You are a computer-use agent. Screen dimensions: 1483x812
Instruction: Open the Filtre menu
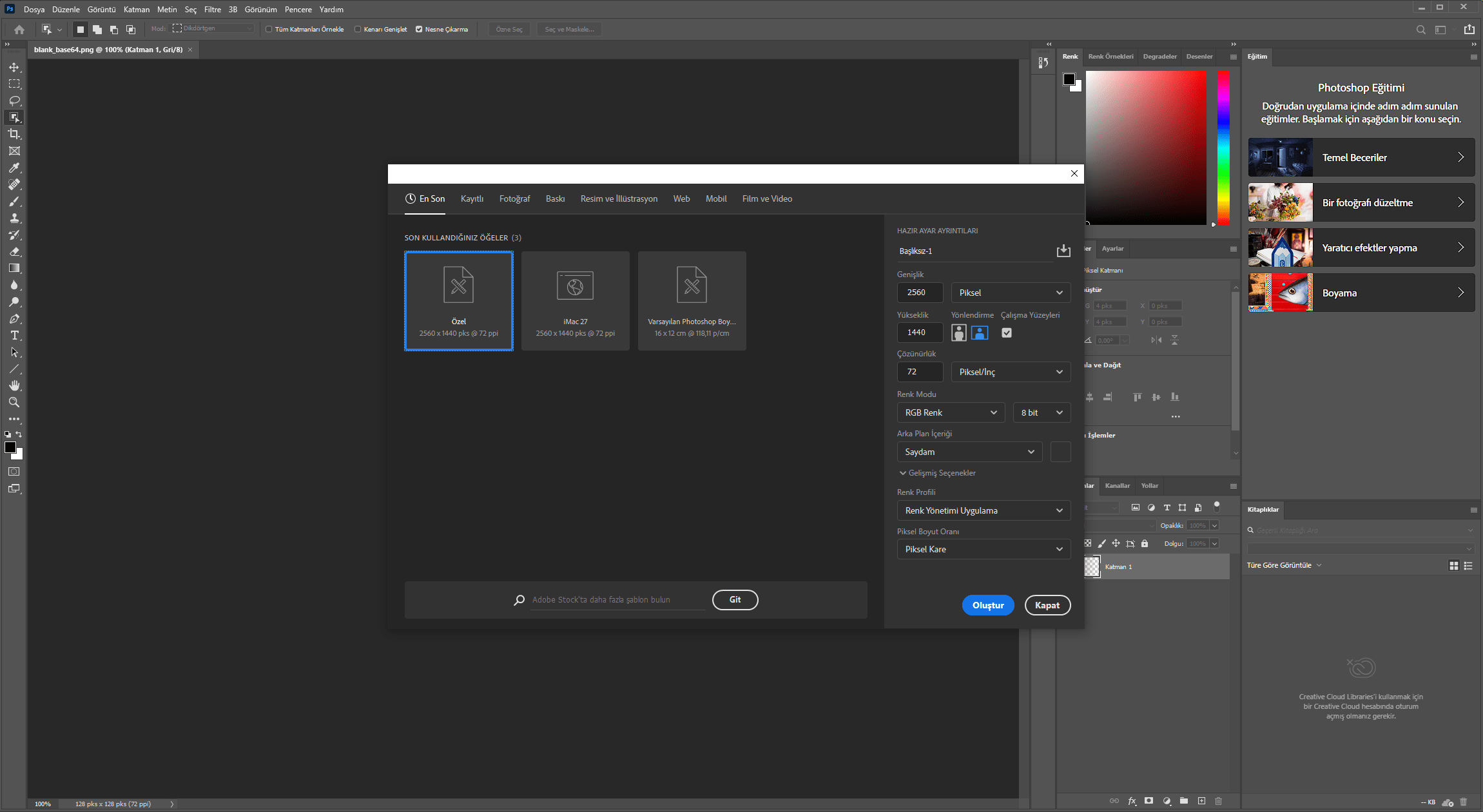tap(213, 10)
